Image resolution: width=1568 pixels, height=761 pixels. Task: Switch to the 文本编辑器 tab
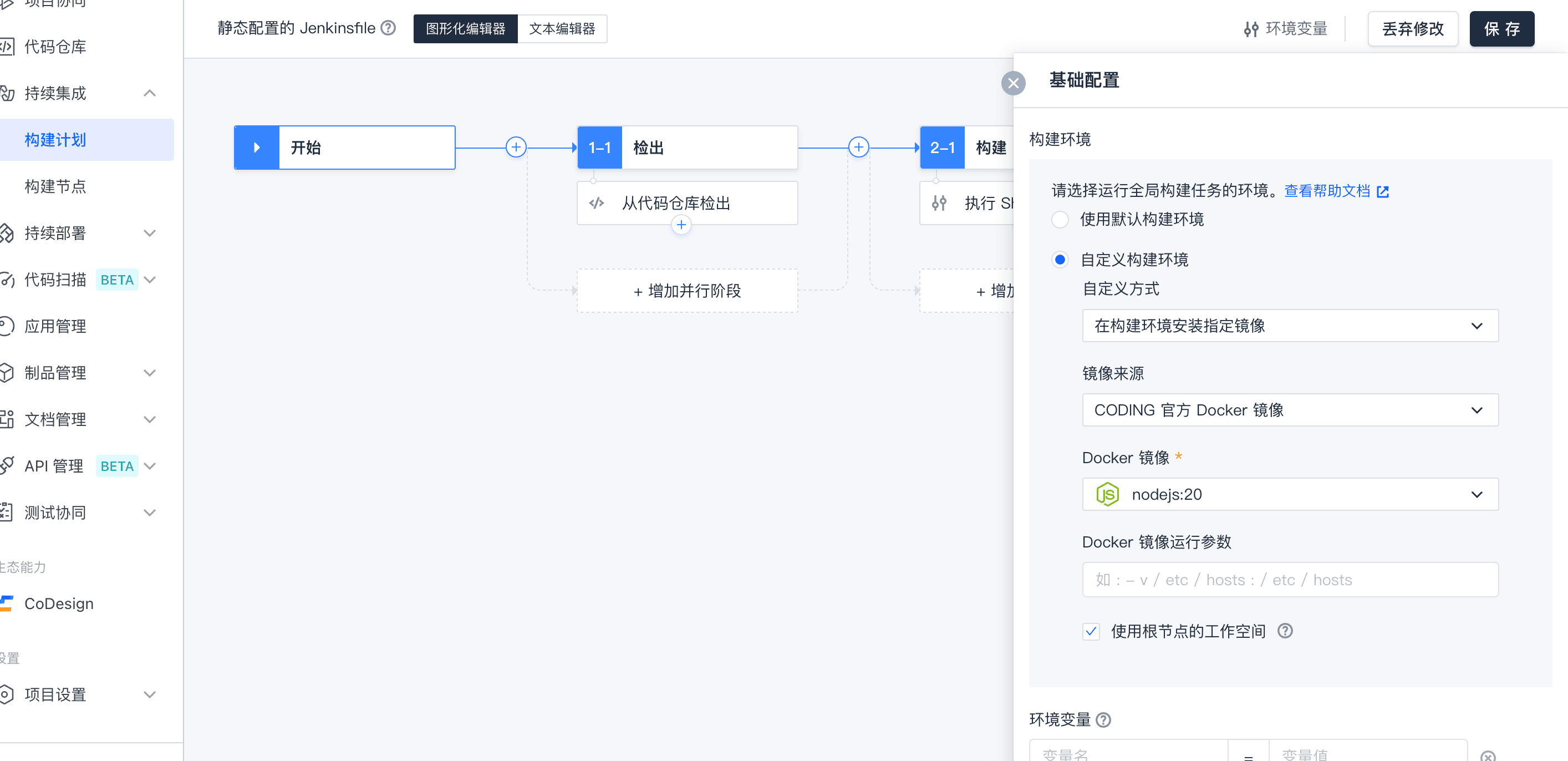click(562, 29)
